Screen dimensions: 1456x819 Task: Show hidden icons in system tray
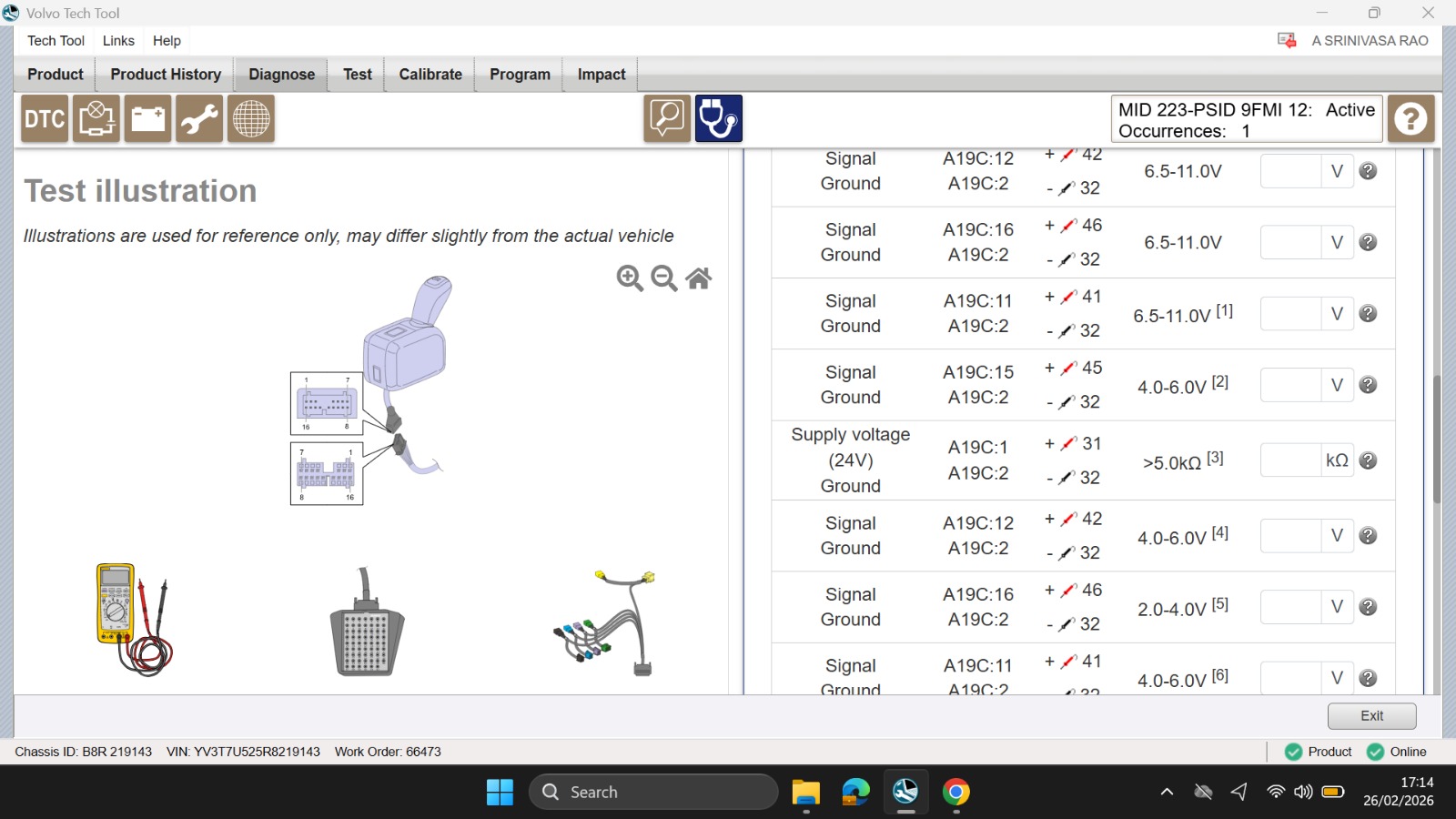tap(1167, 792)
